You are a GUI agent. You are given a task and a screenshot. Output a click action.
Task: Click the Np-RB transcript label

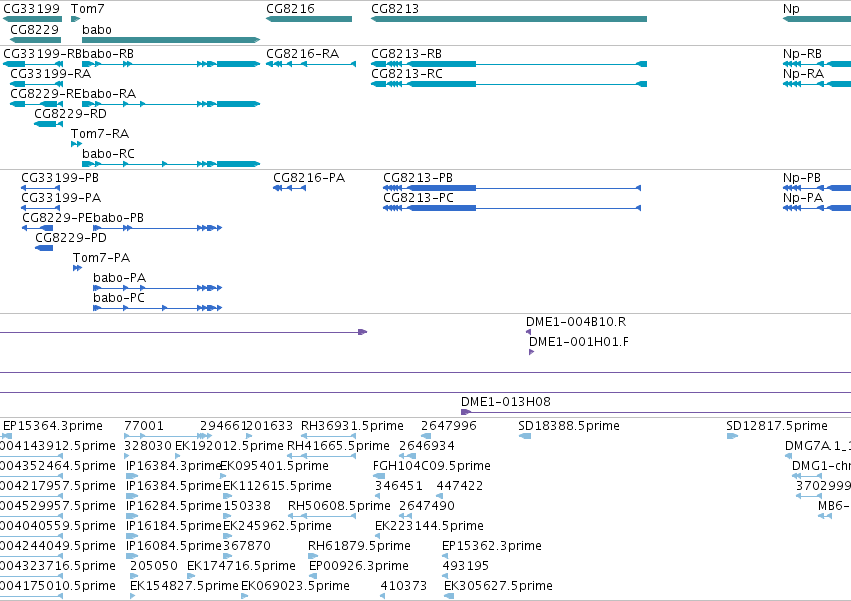pos(802,54)
